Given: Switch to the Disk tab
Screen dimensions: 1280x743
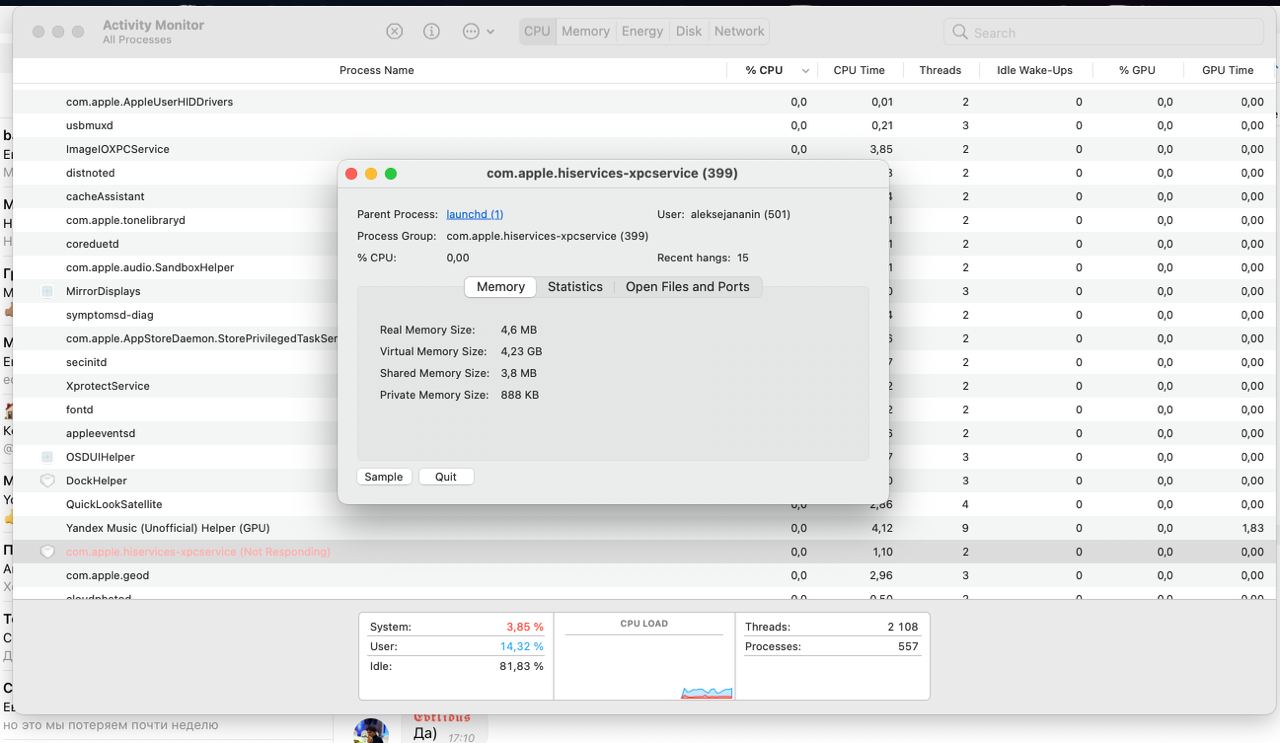Looking at the screenshot, I should (689, 31).
